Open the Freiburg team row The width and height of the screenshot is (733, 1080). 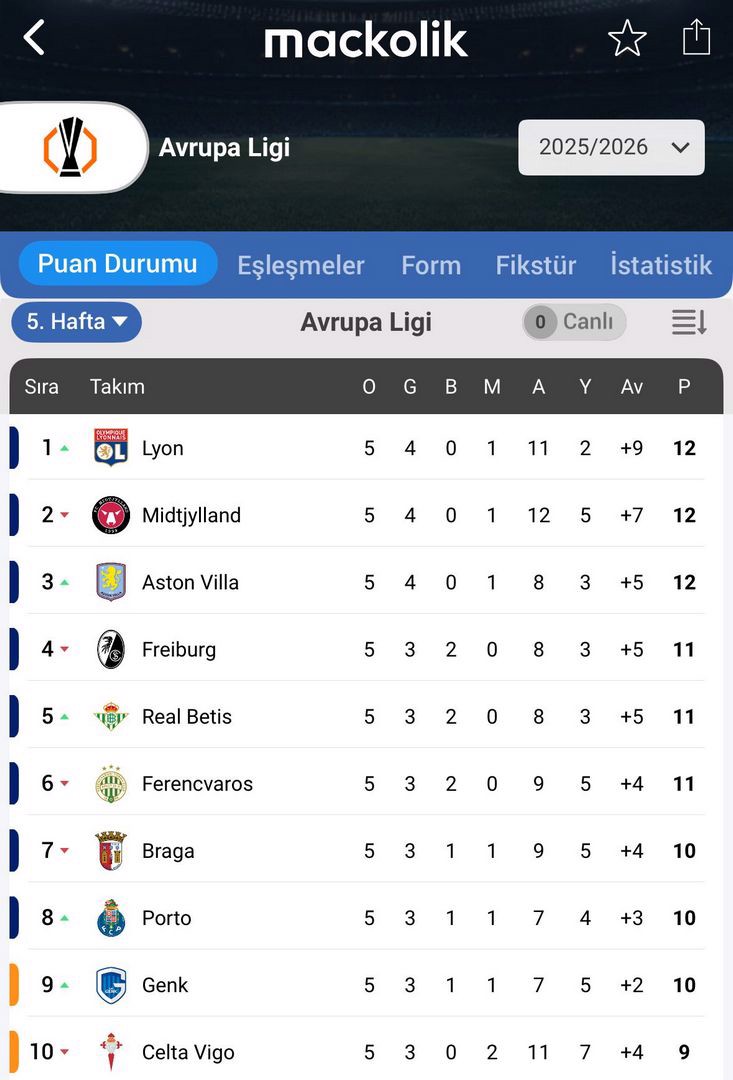[x=179, y=649]
